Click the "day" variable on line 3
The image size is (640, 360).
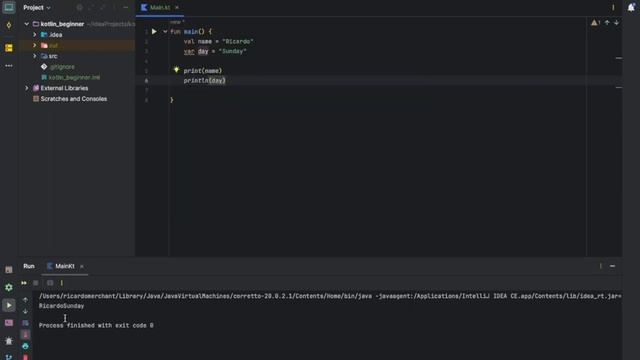point(203,51)
